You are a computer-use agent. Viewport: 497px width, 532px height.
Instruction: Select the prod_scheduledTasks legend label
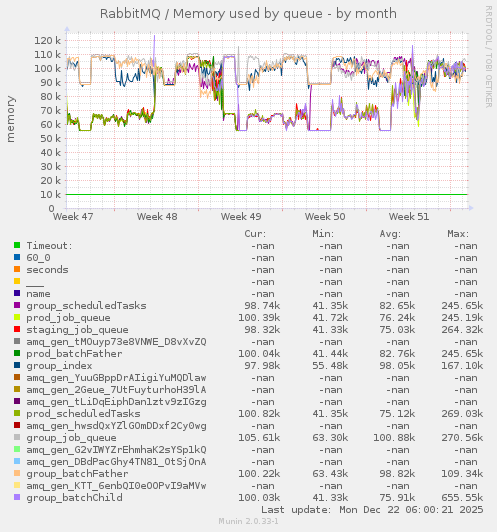pos(83,414)
